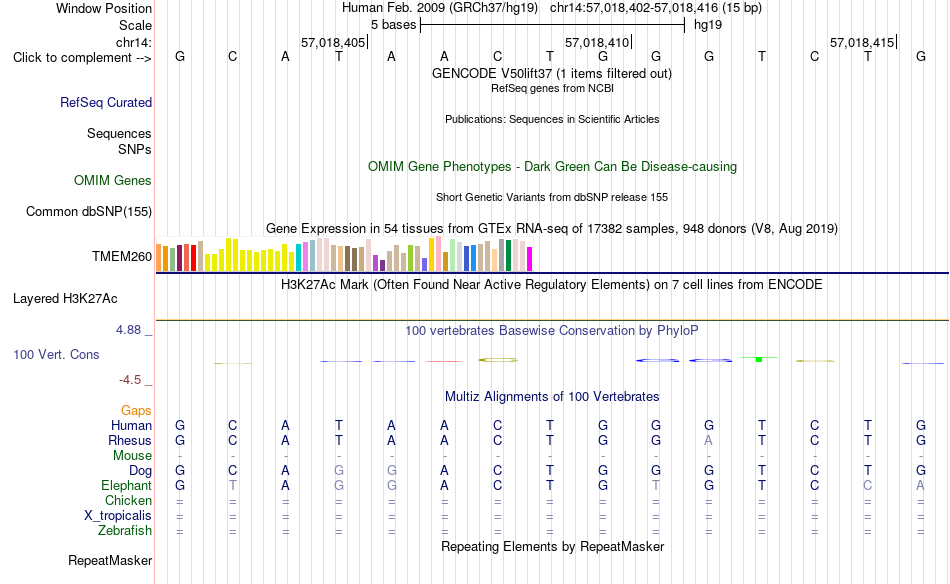
Task: Click the Gaps label in Multiz alignment
Action: tap(136, 411)
